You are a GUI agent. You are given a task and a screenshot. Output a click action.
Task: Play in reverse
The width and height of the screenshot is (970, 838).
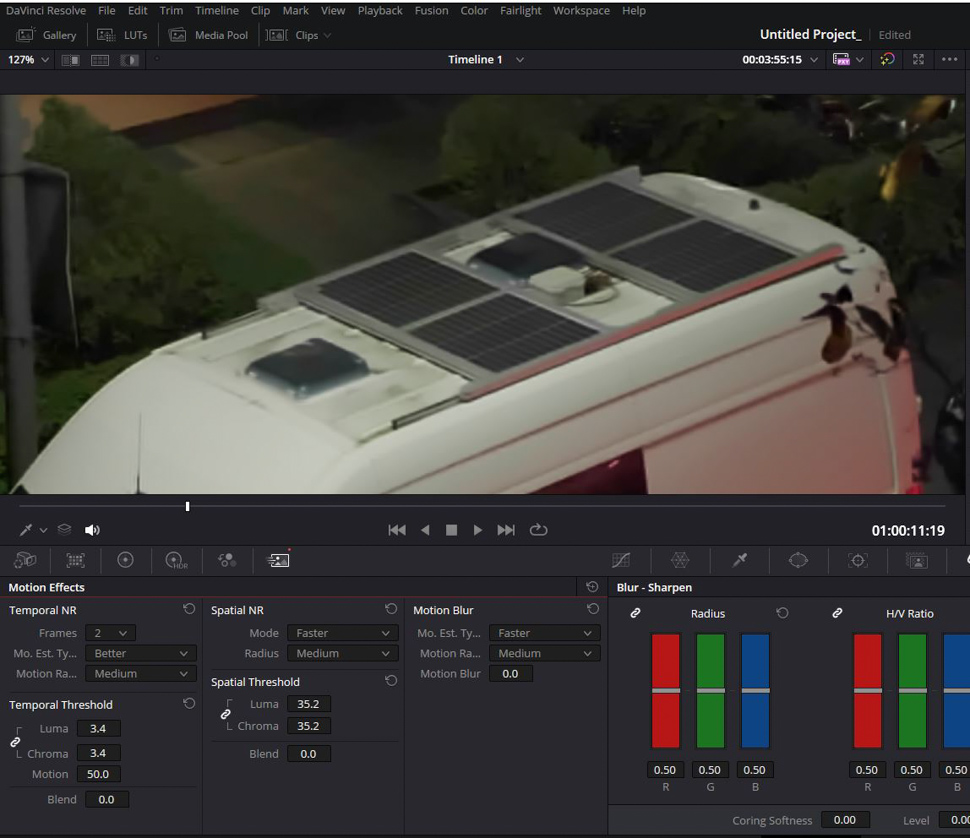[425, 530]
